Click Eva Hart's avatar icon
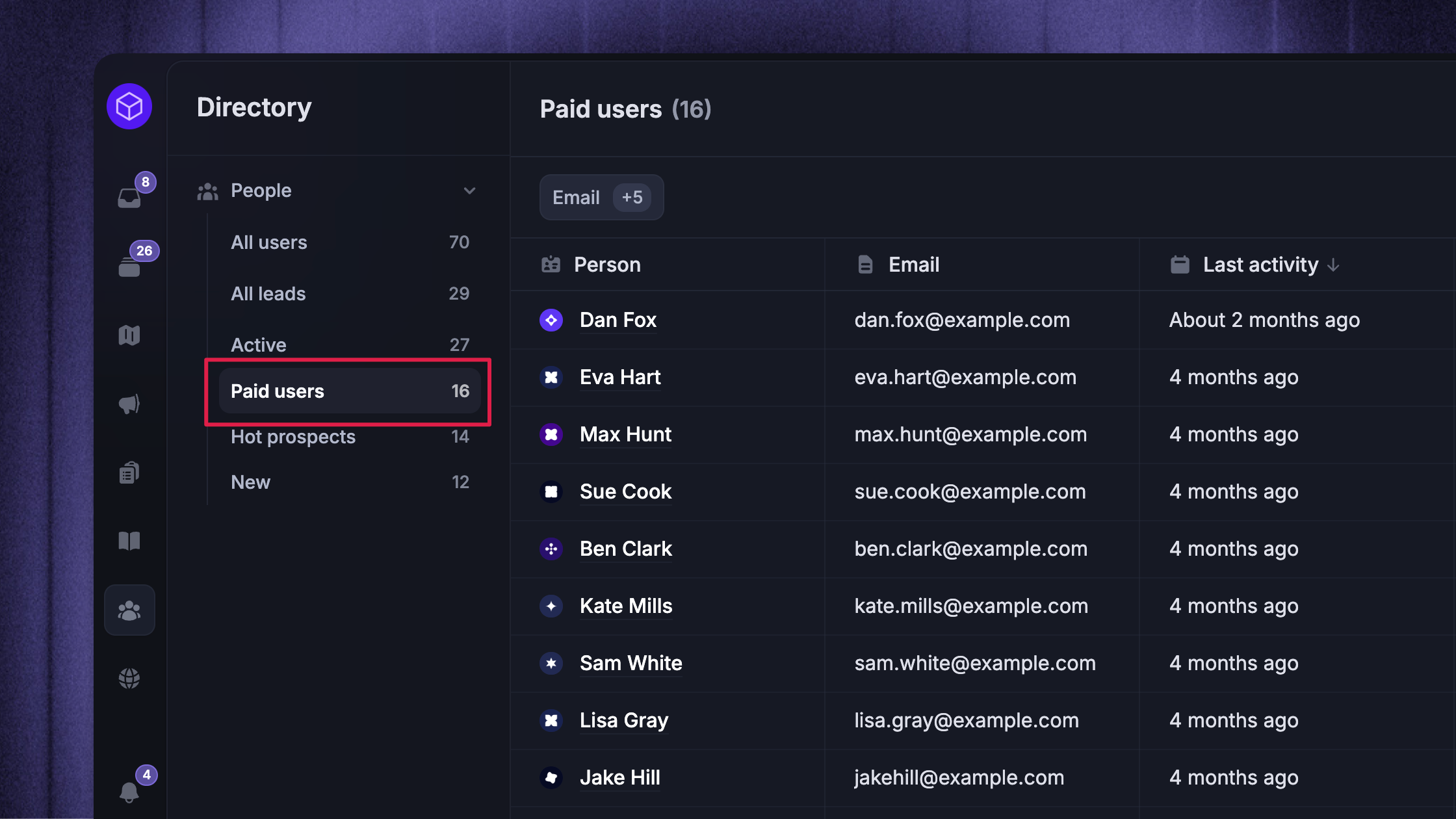This screenshot has width=1456, height=819. point(551,377)
